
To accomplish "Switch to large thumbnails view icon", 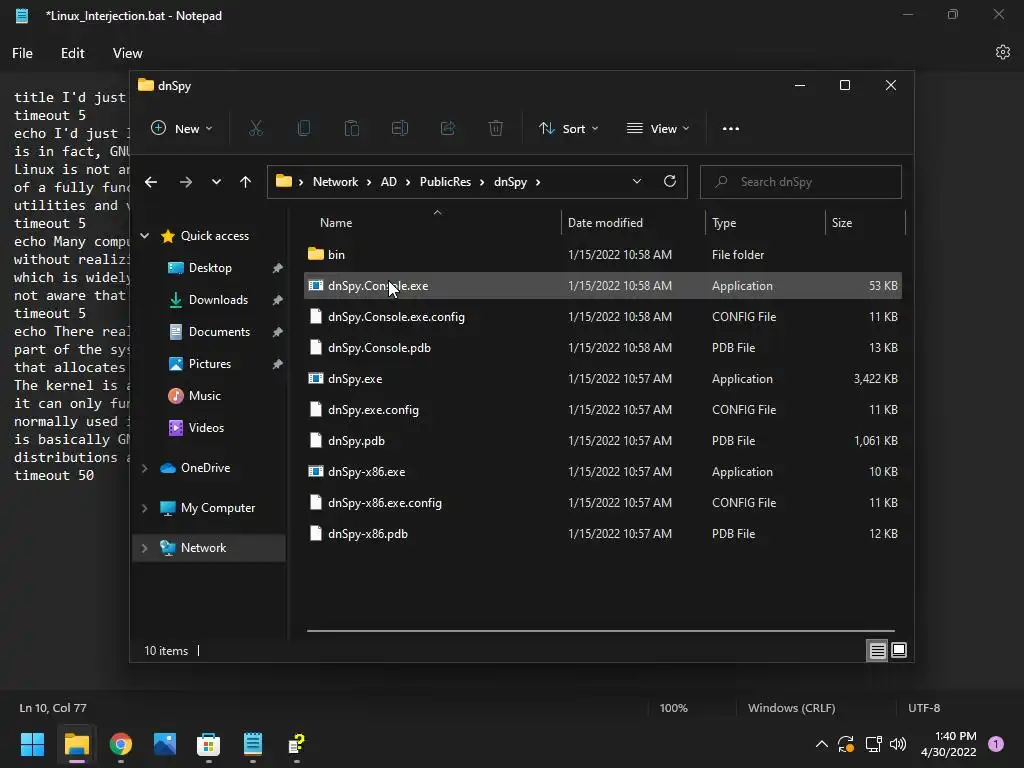I will coord(899,650).
